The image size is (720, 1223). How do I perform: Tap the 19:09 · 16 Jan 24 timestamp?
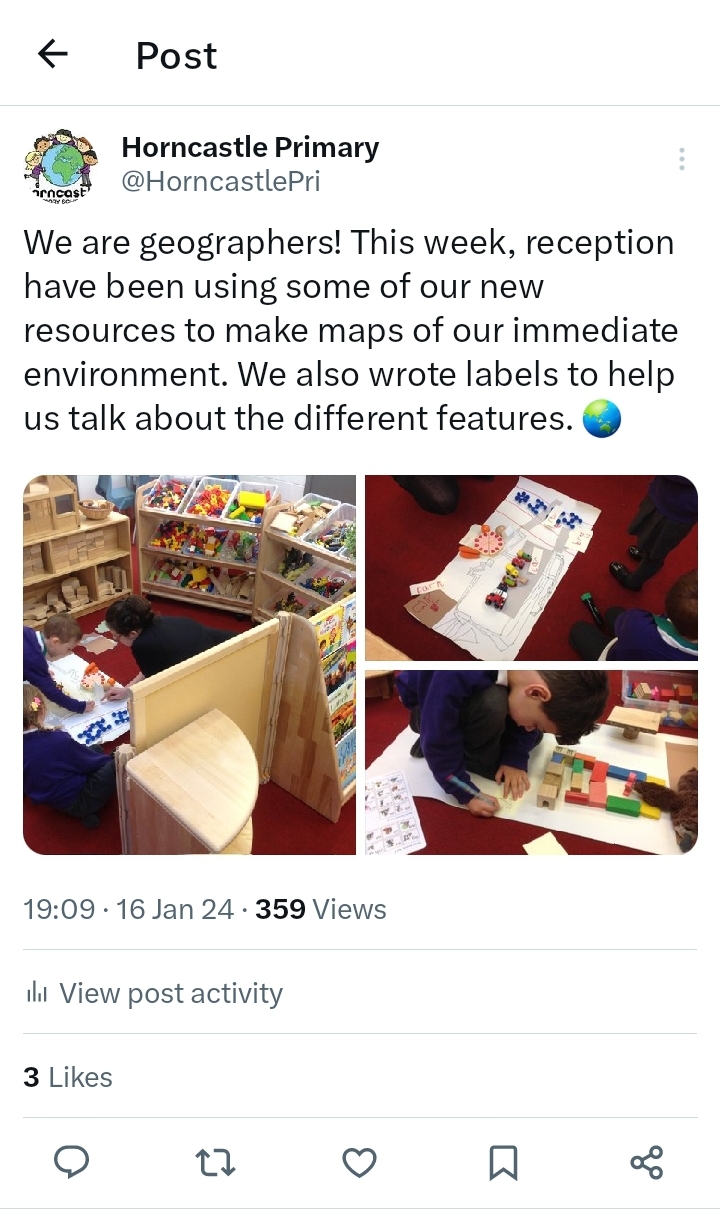129,909
